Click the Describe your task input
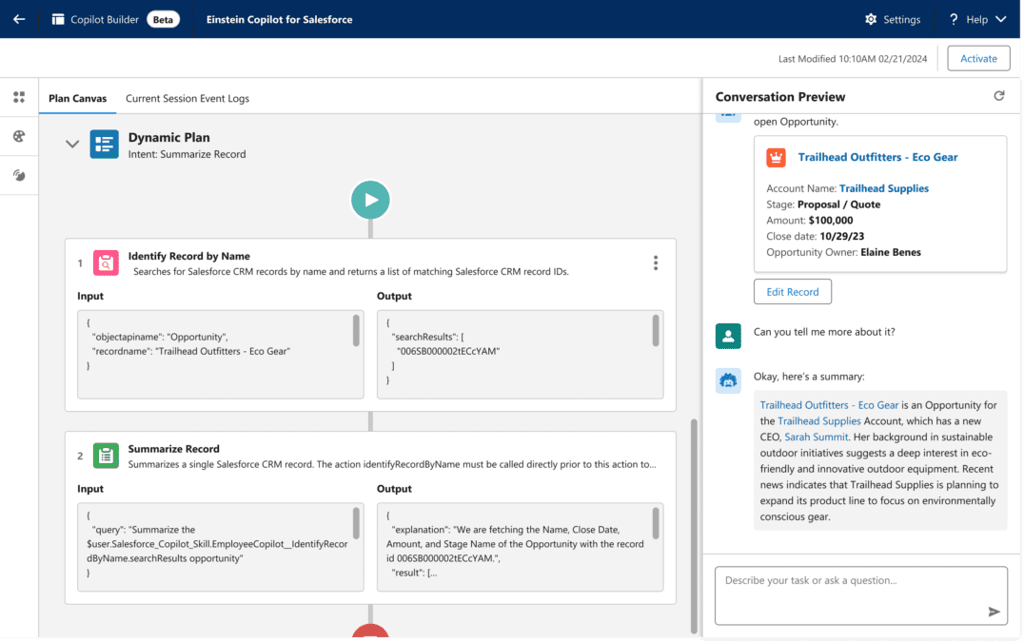Image resolution: width=1024 pixels, height=642 pixels. [861, 595]
